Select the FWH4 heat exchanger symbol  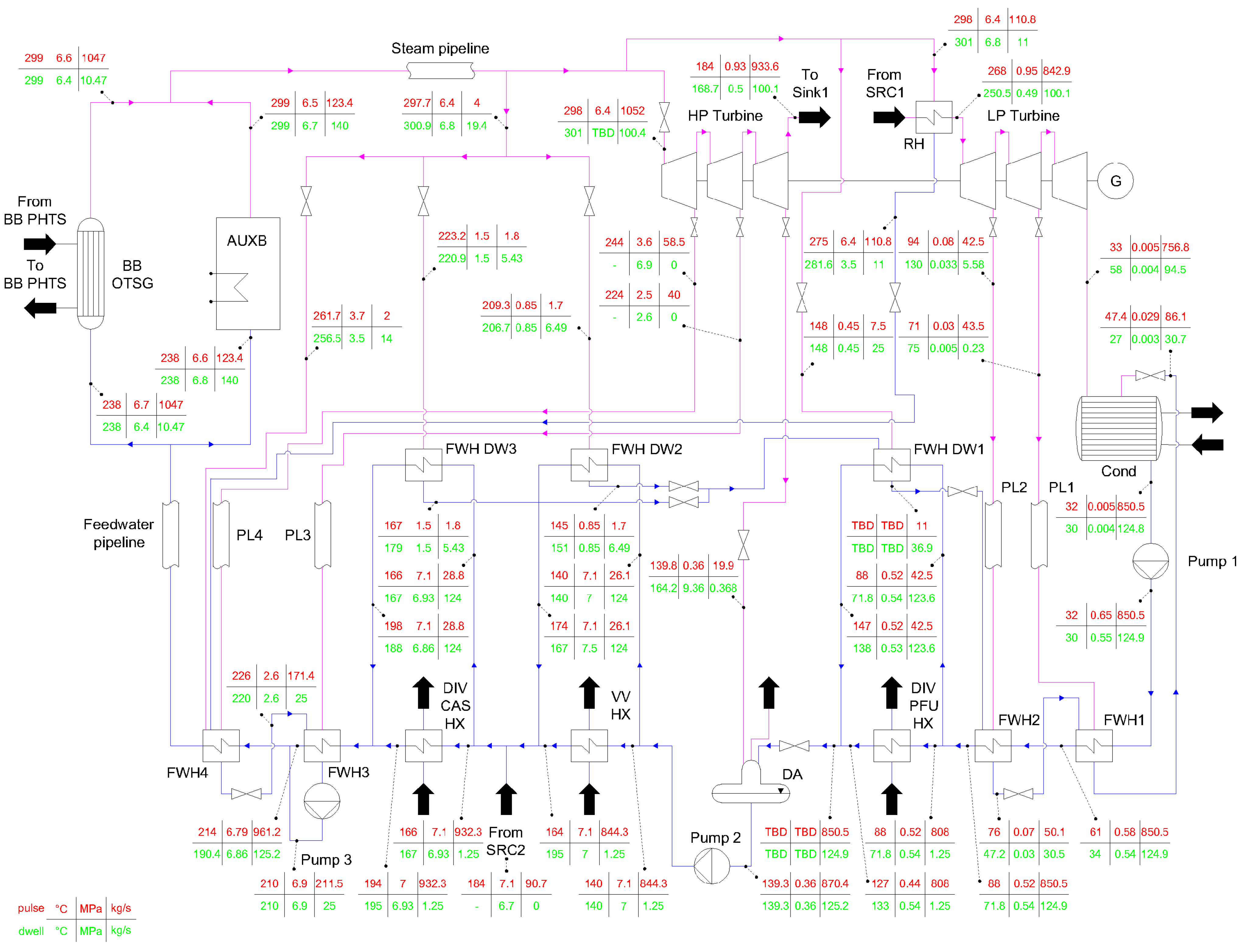[x=220, y=746]
